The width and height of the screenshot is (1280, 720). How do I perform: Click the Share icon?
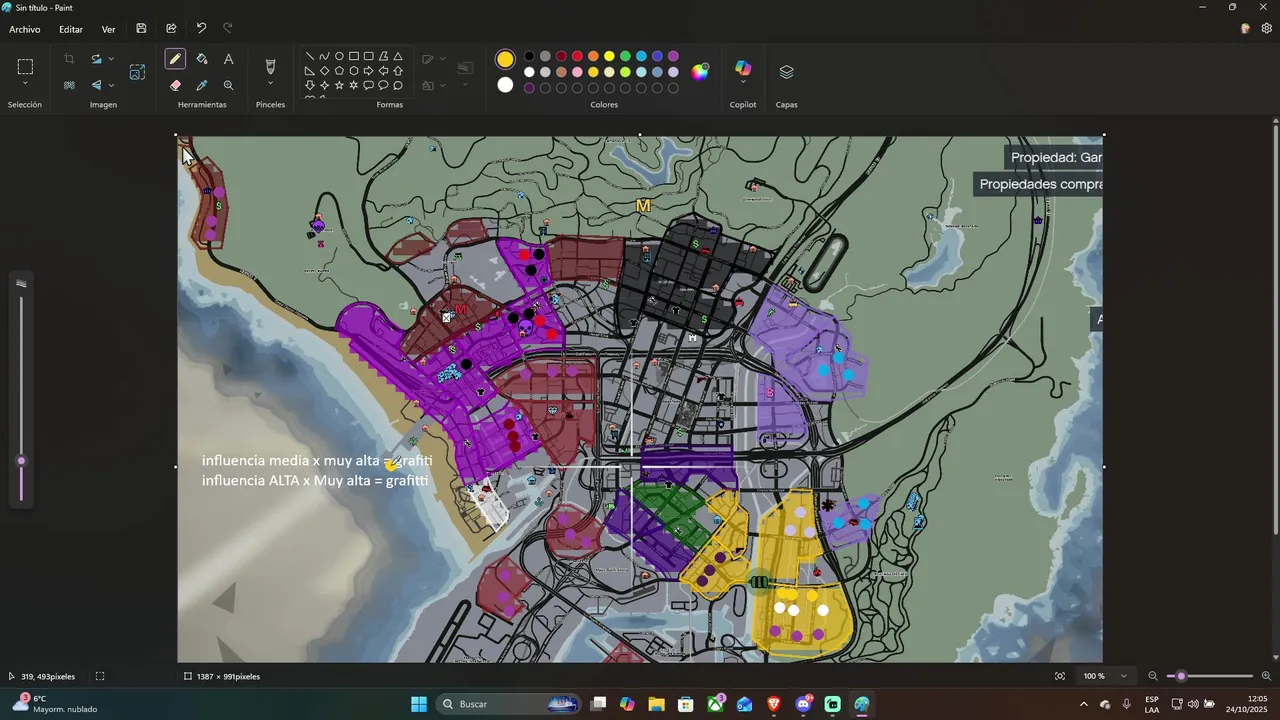[x=171, y=29]
